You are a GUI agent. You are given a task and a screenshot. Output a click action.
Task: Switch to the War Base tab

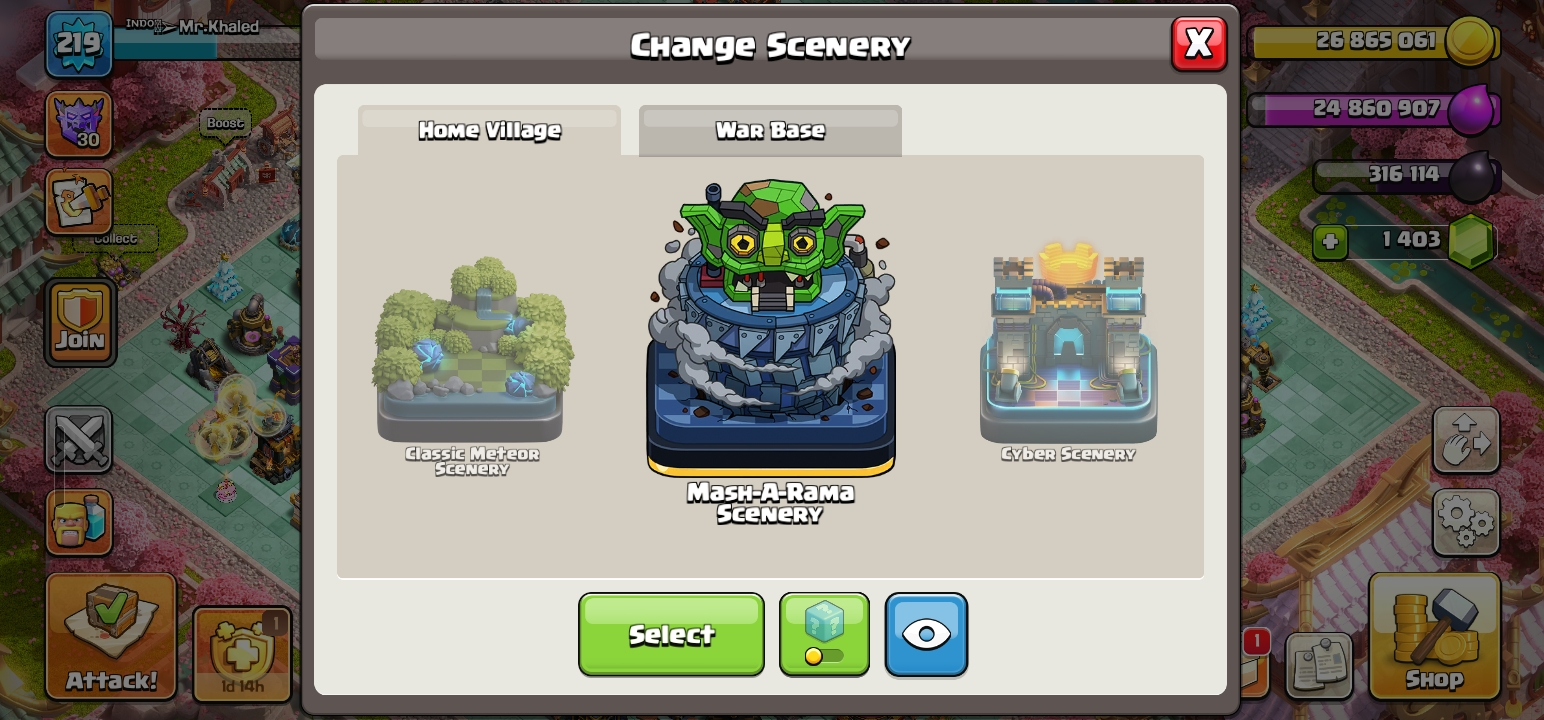coord(770,131)
